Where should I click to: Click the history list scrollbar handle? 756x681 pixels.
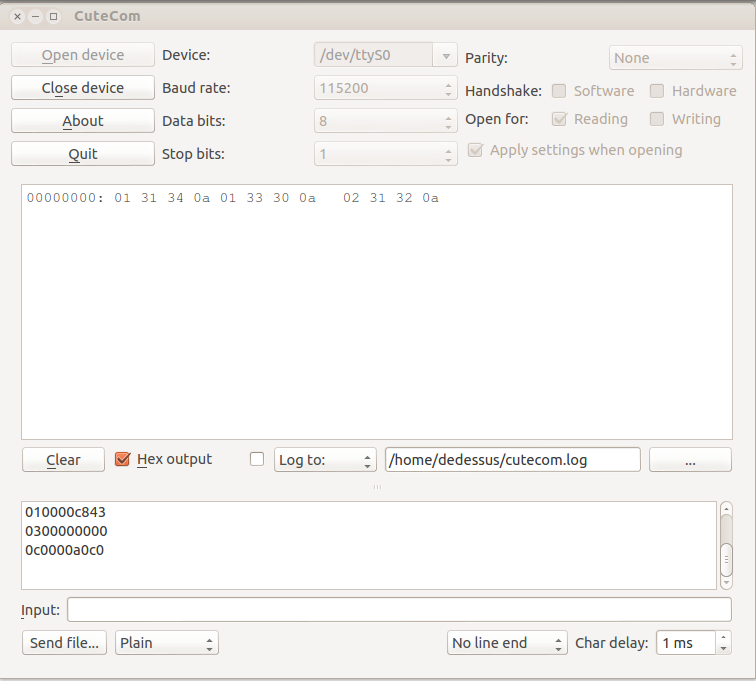pyautogui.click(x=726, y=559)
